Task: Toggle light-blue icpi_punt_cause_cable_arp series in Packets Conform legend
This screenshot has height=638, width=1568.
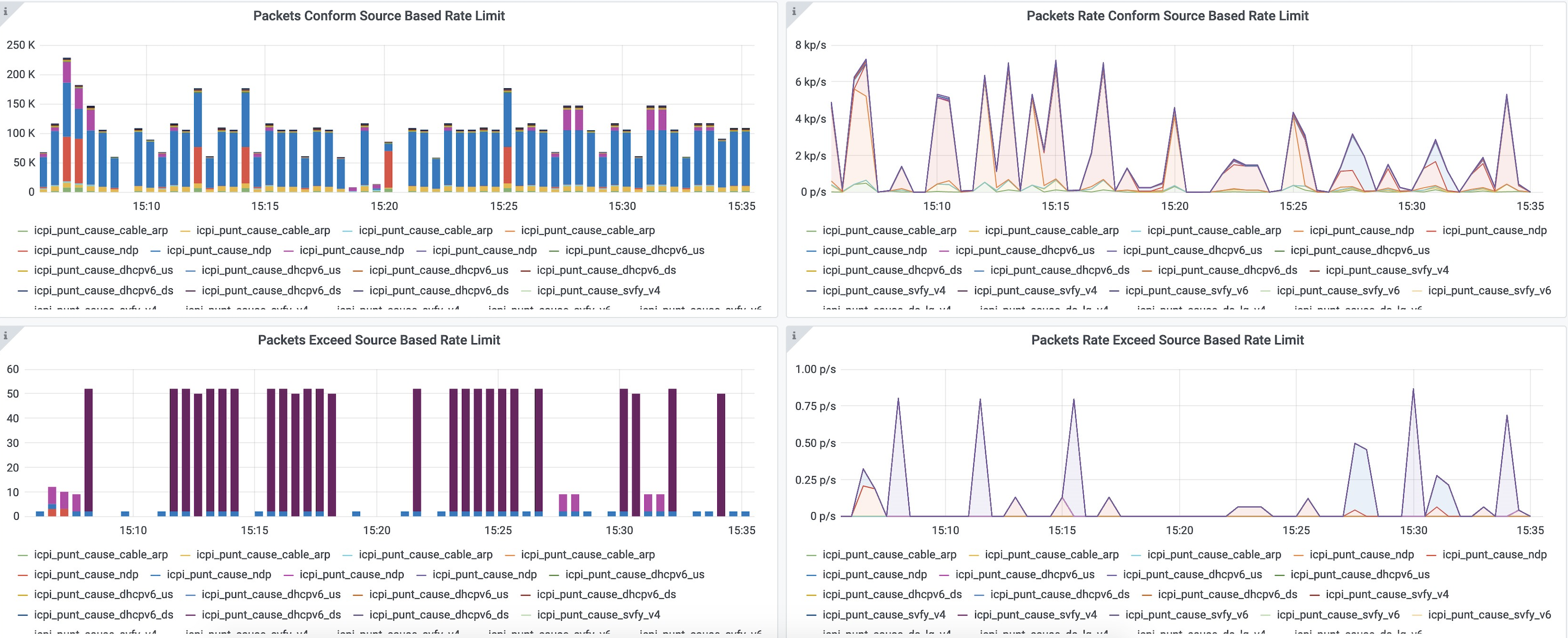Action: click(425, 230)
